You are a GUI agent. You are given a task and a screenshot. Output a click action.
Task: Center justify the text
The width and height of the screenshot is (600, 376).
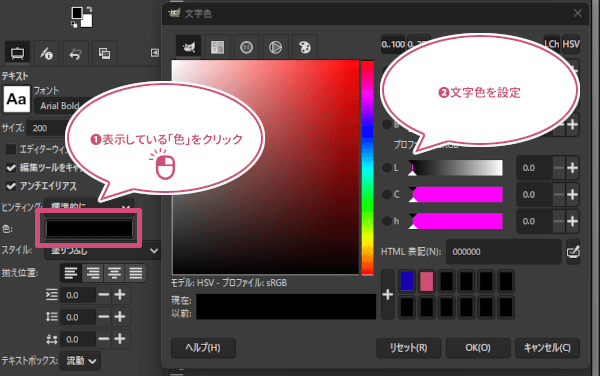coord(114,273)
